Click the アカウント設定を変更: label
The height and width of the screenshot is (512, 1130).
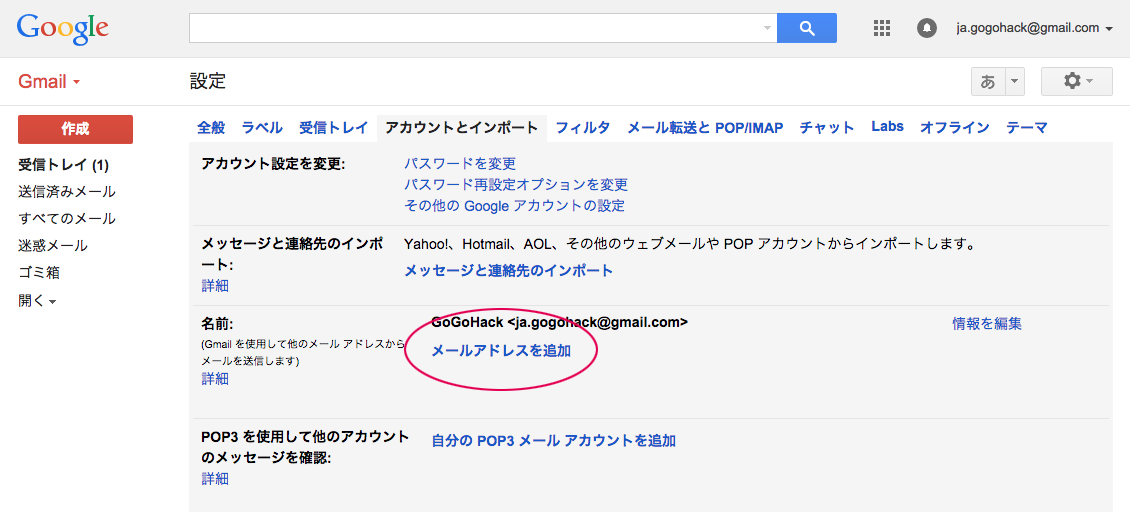[x=274, y=164]
